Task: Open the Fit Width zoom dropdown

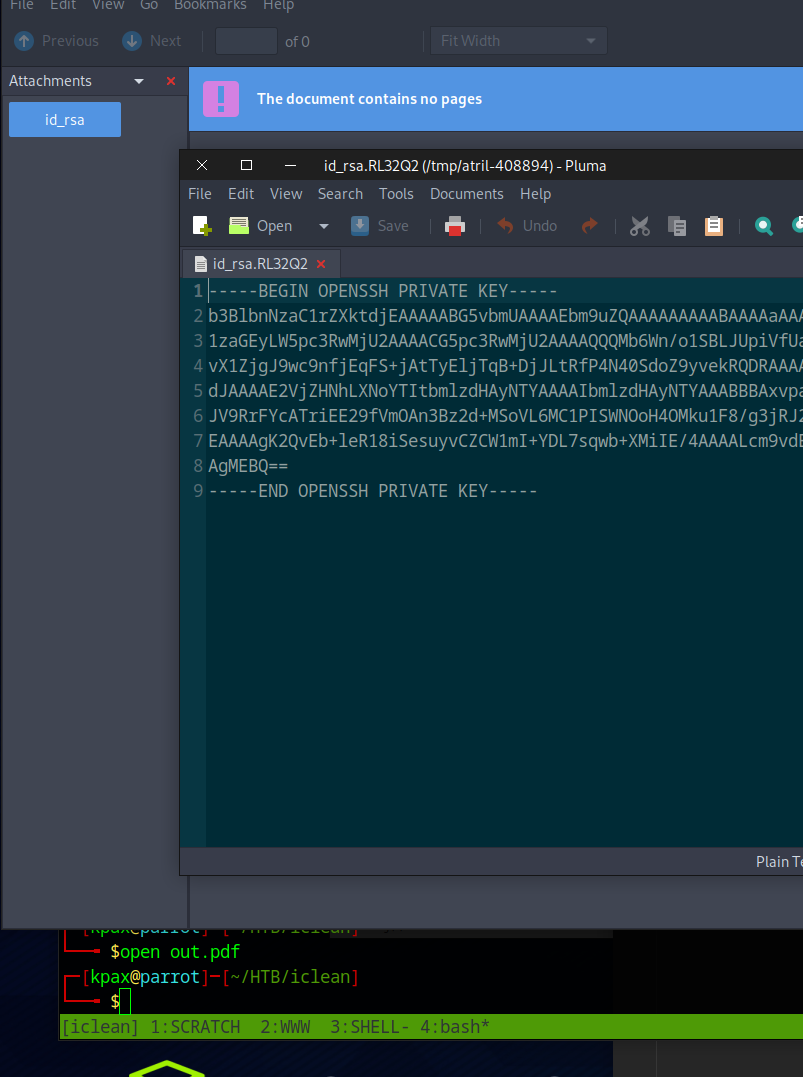Action: click(x=518, y=41)
